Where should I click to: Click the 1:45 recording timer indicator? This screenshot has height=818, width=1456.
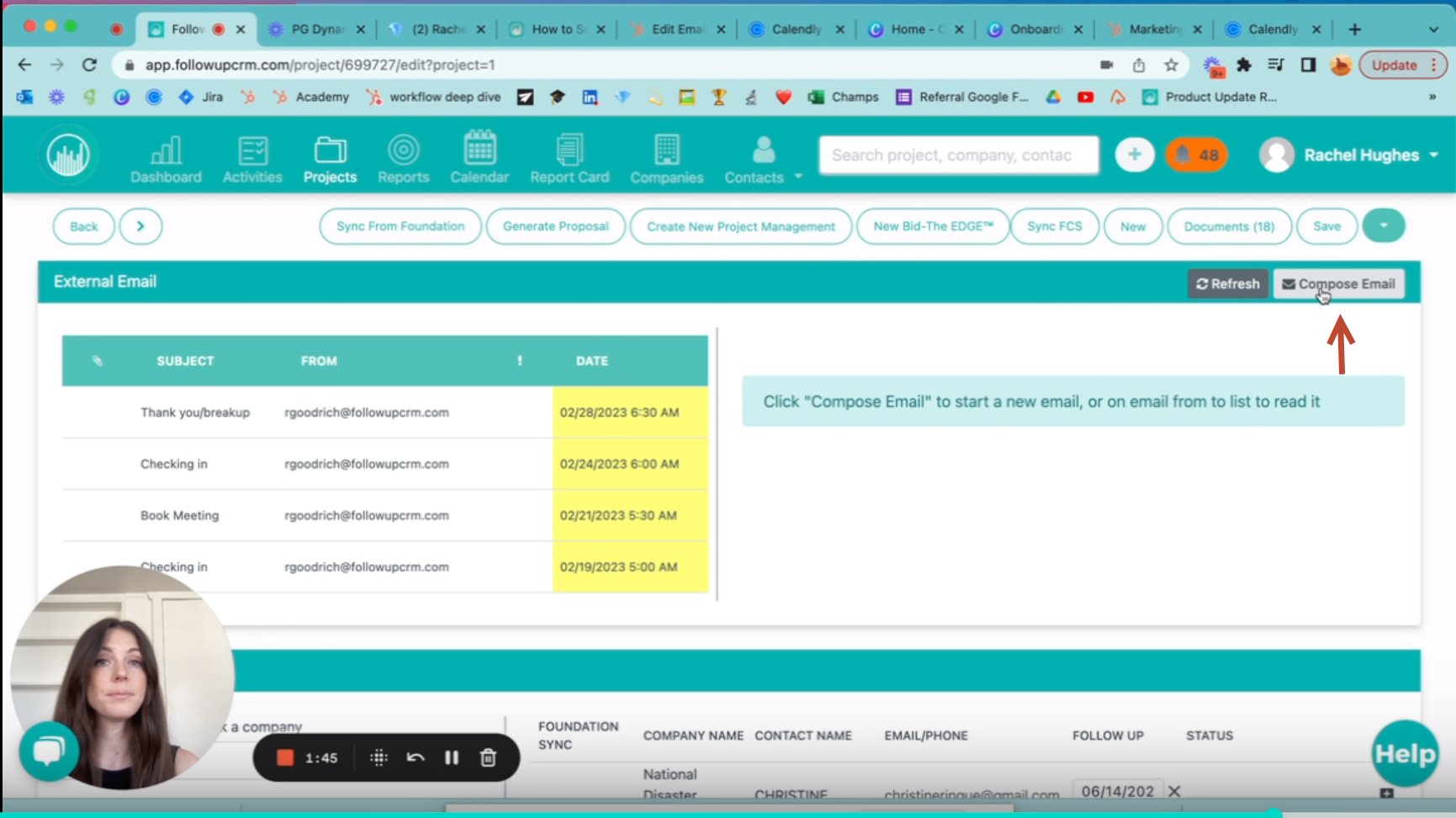click(x=322, y=757)
